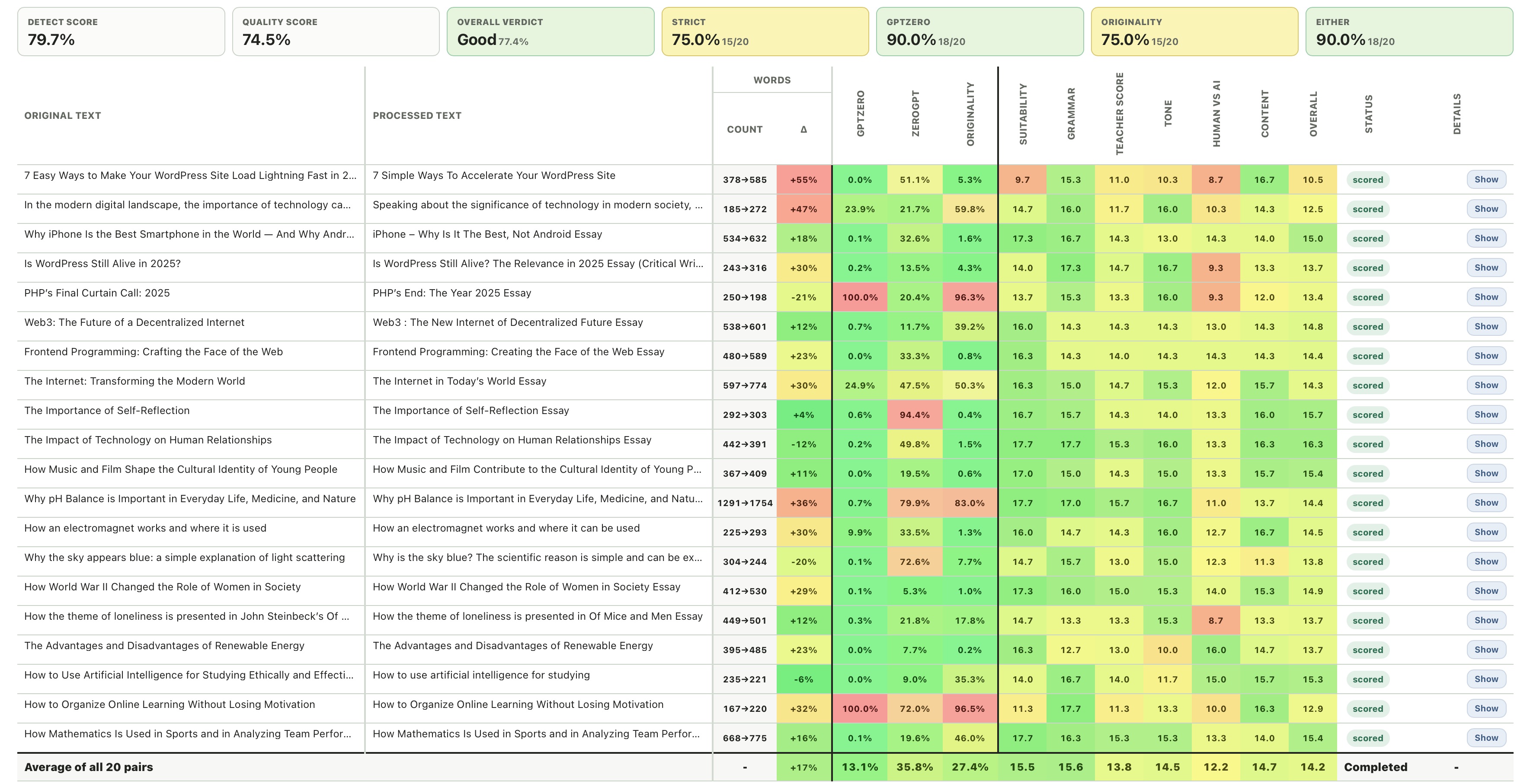The width and height of the screenshot is (1530, 784).
Task: Open the Overall Verdict Good card
Action: coord(550,32)
